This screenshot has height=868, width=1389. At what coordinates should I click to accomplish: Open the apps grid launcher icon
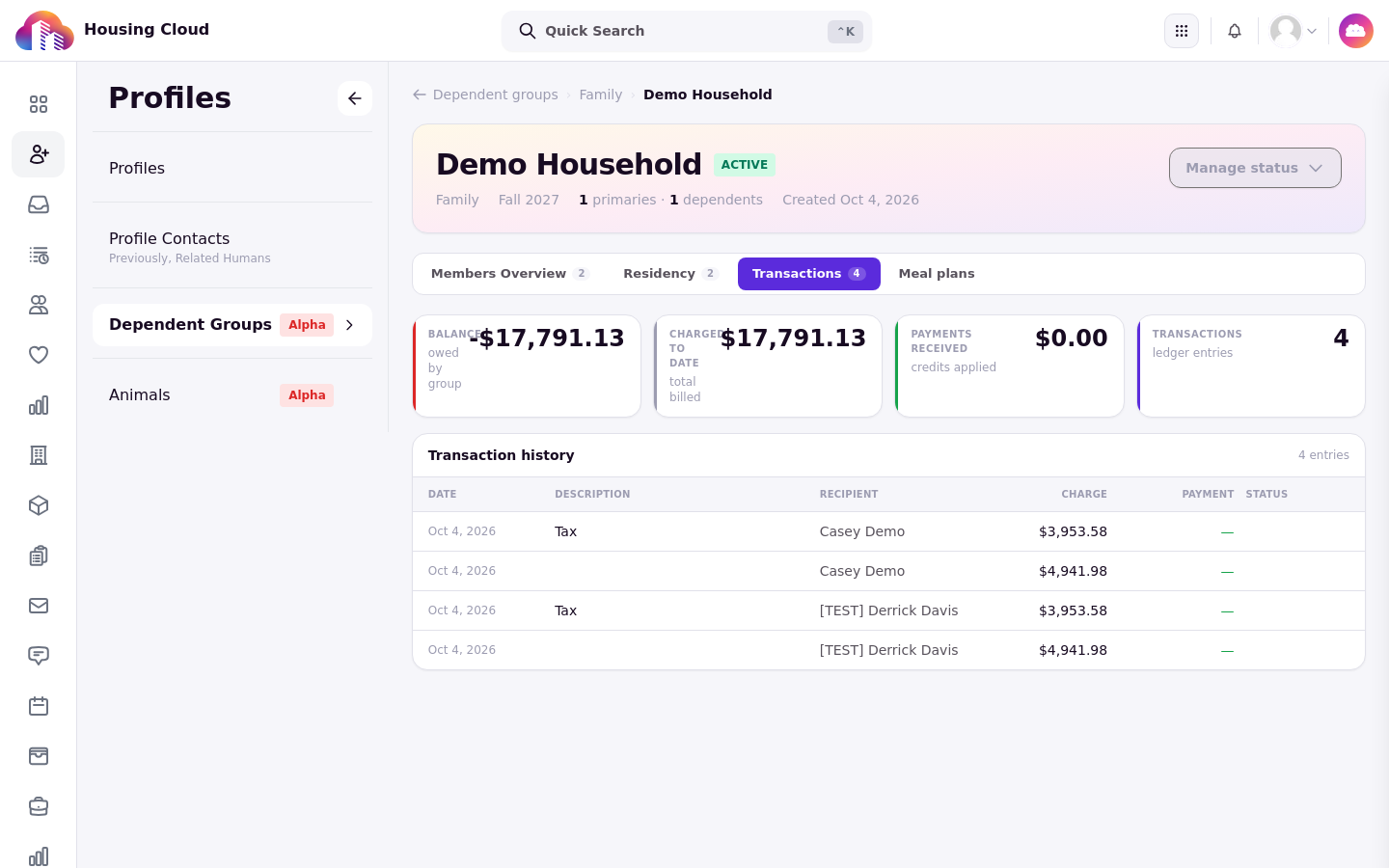(1182, 31)
